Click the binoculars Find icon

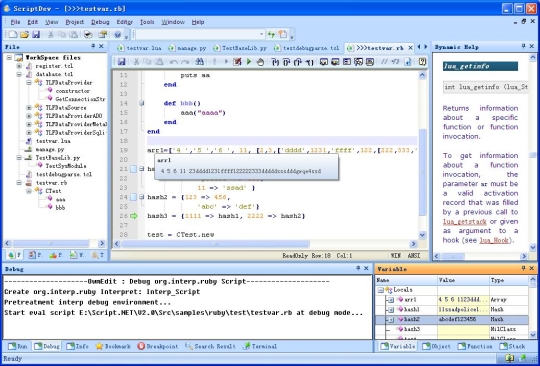199,62
